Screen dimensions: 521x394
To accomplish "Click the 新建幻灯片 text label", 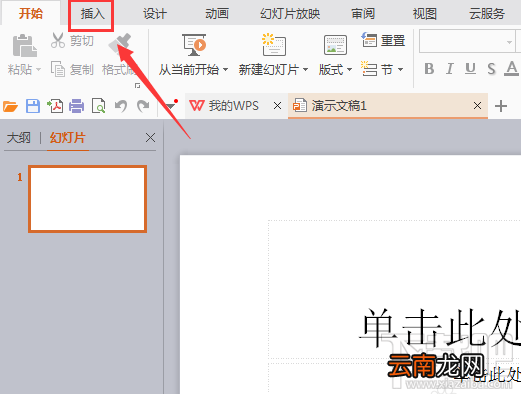I will point(269,70).
